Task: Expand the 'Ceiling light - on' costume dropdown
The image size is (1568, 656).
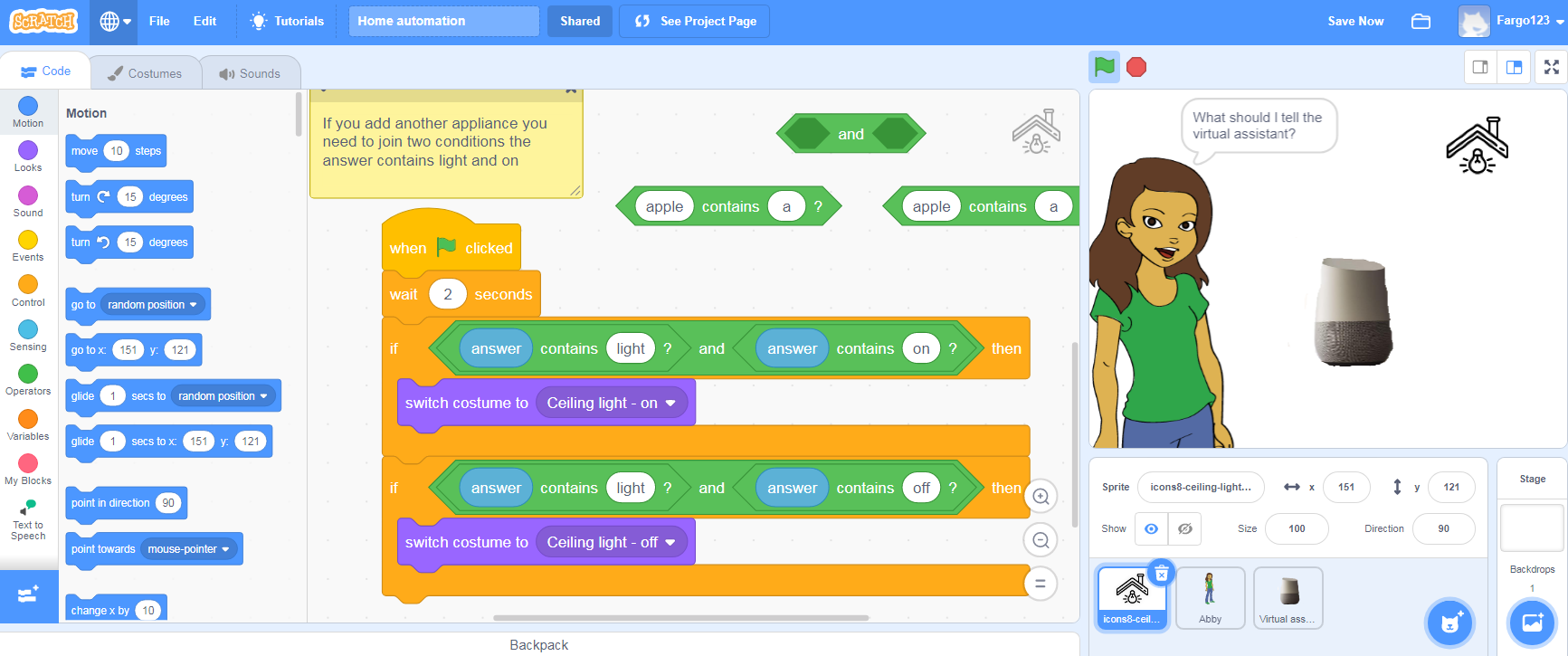Action: pyautogui.click(x=670, y=404)
